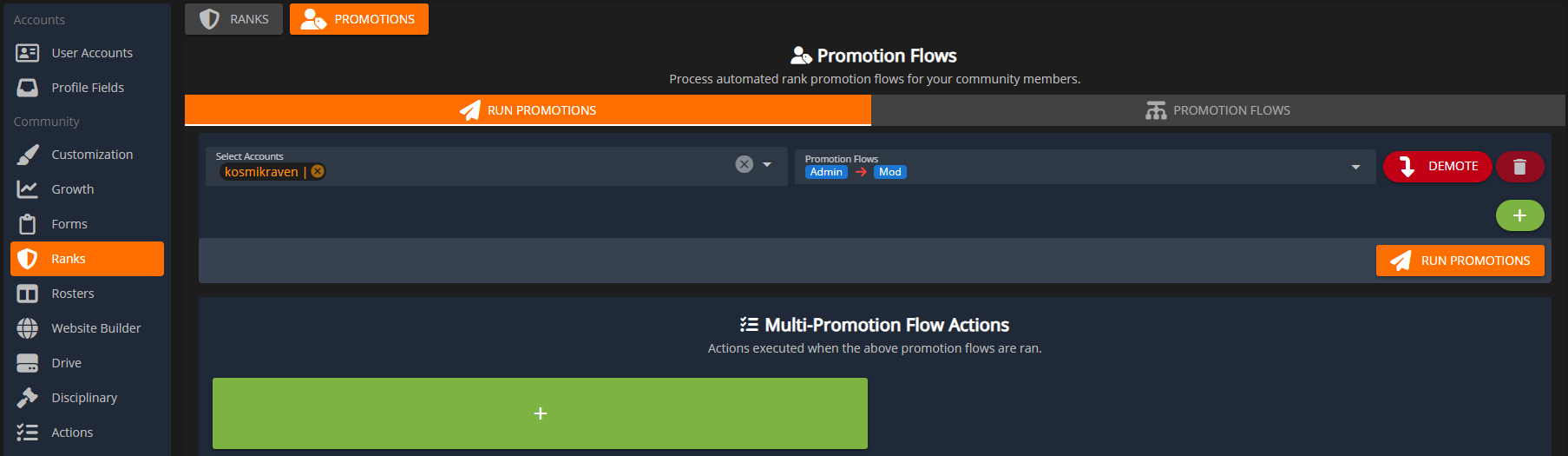The width and height of the screenshot is (1568, 456).
Task: Add a new multi-promotion flow action
Action: (x=540, y=413)
